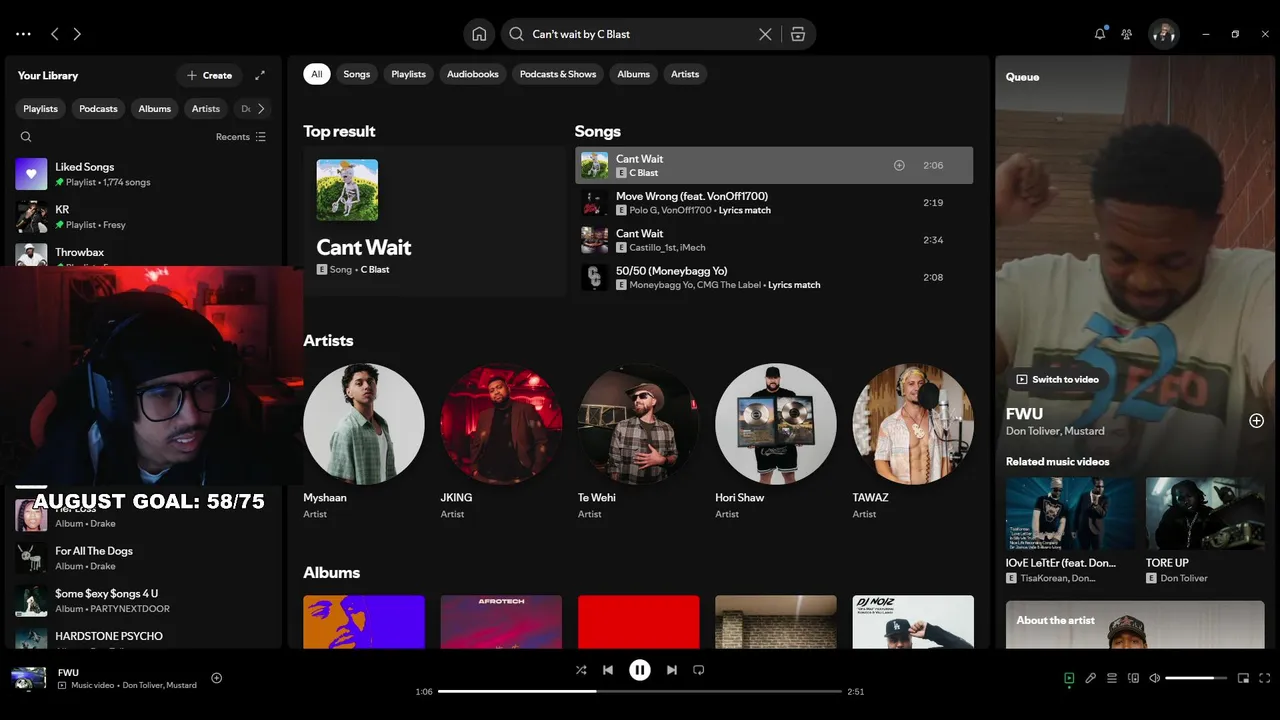Toggle Now Playing view
This screenshot has width=1280, height=720.
coord(1069,678)
